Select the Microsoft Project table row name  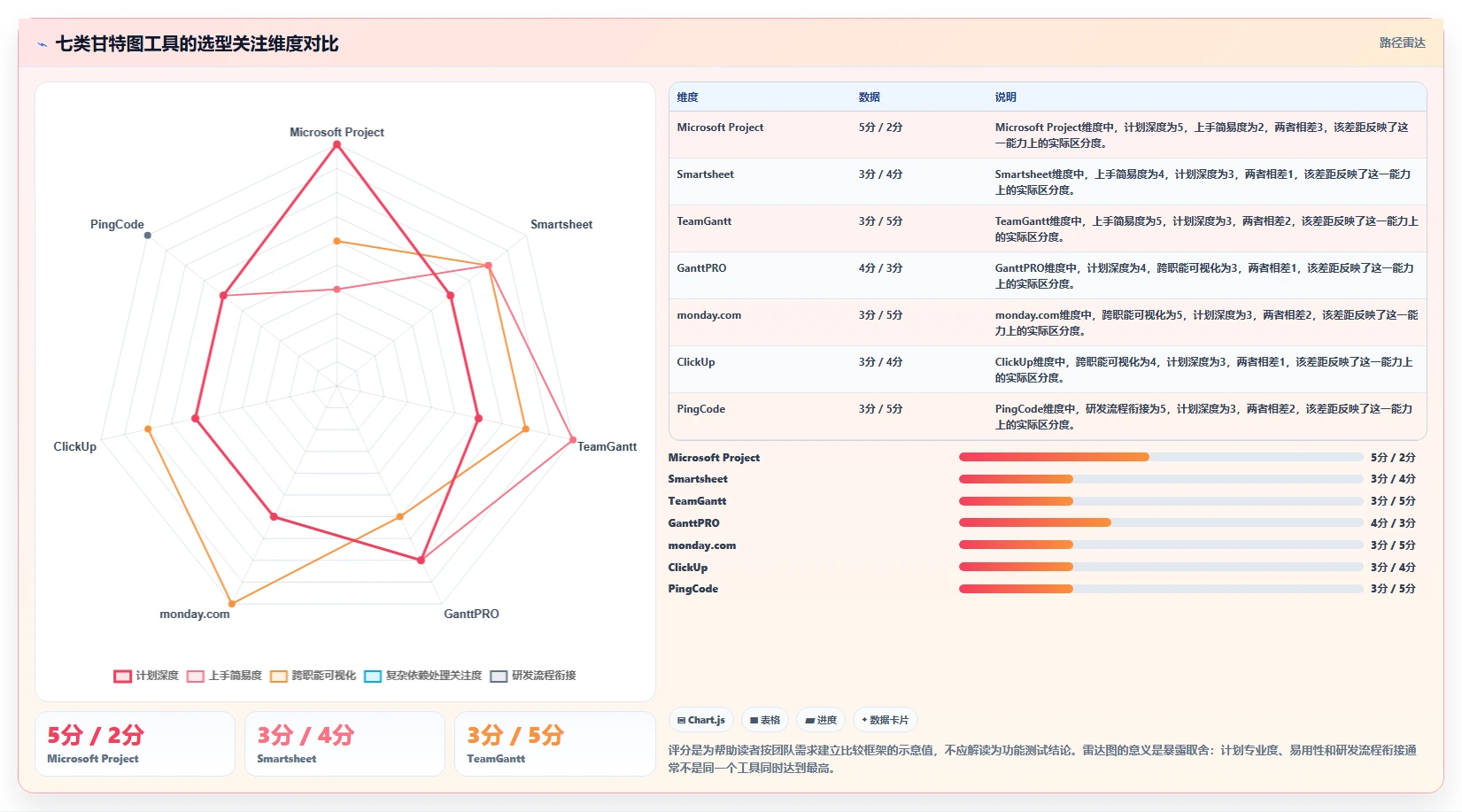click(x=720, y=128)
